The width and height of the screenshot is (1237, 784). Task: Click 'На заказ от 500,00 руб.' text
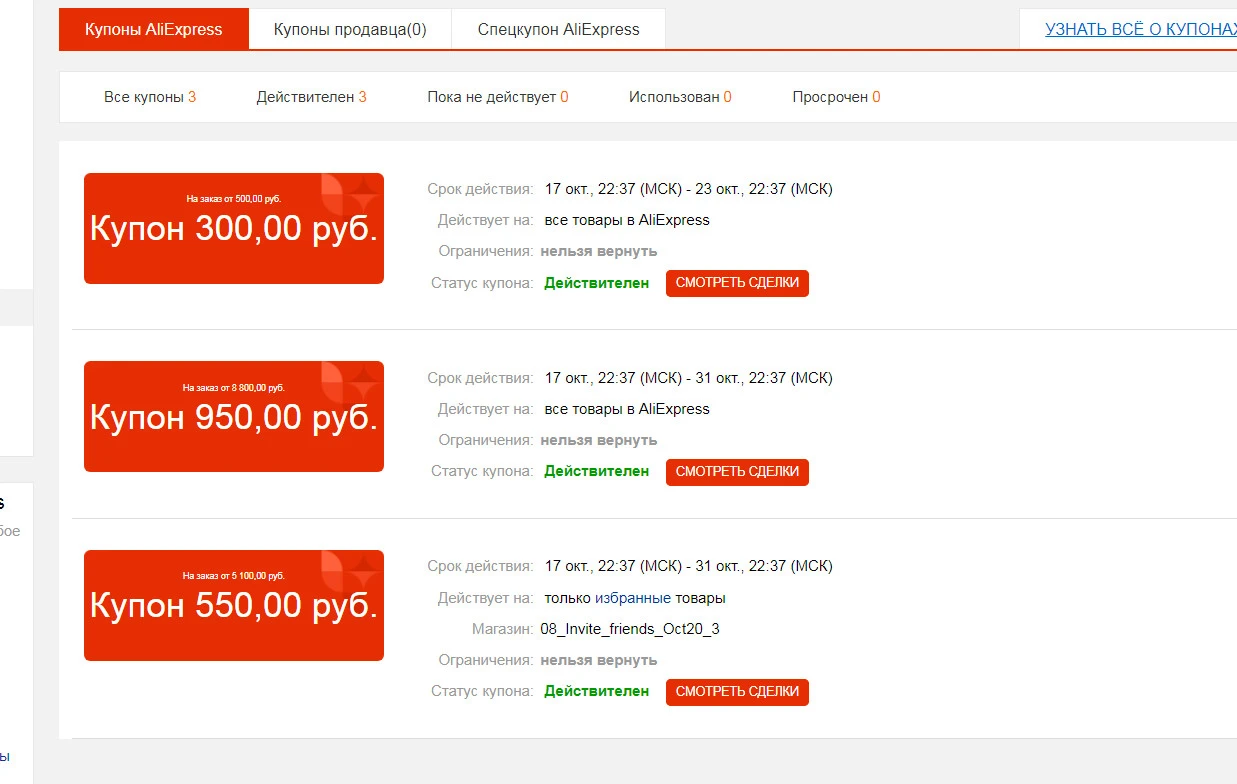point(234,199)
